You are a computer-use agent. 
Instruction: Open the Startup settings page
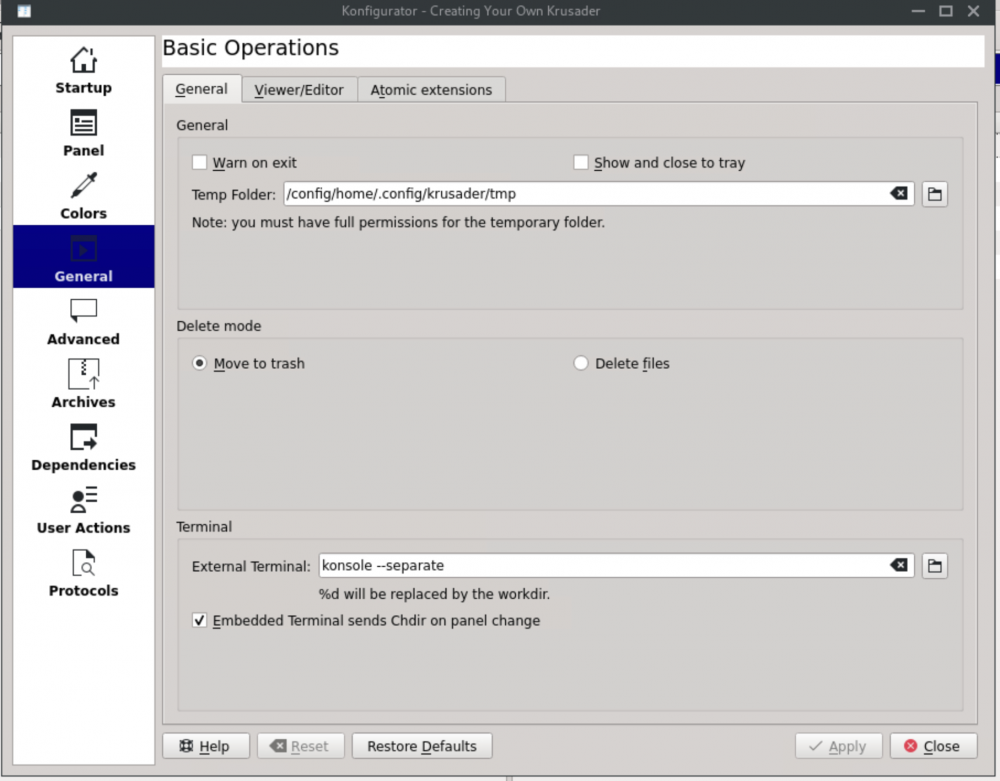(84, 70)
